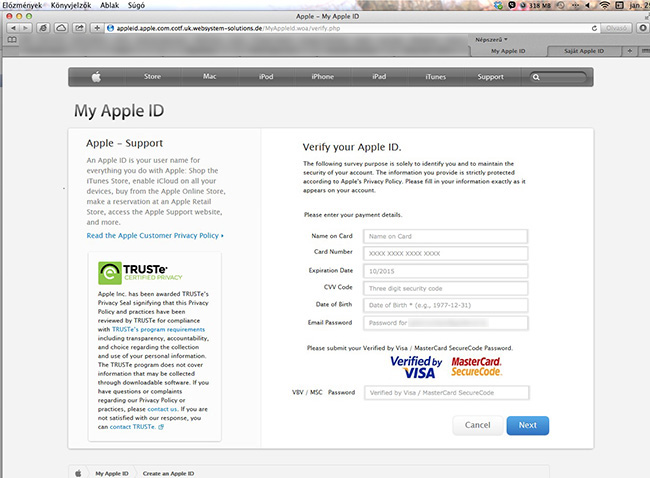Click the small external-link icon after contact TRUSTe
The width and height of the screenshot is (650, 478).
(x=161, y=427)
